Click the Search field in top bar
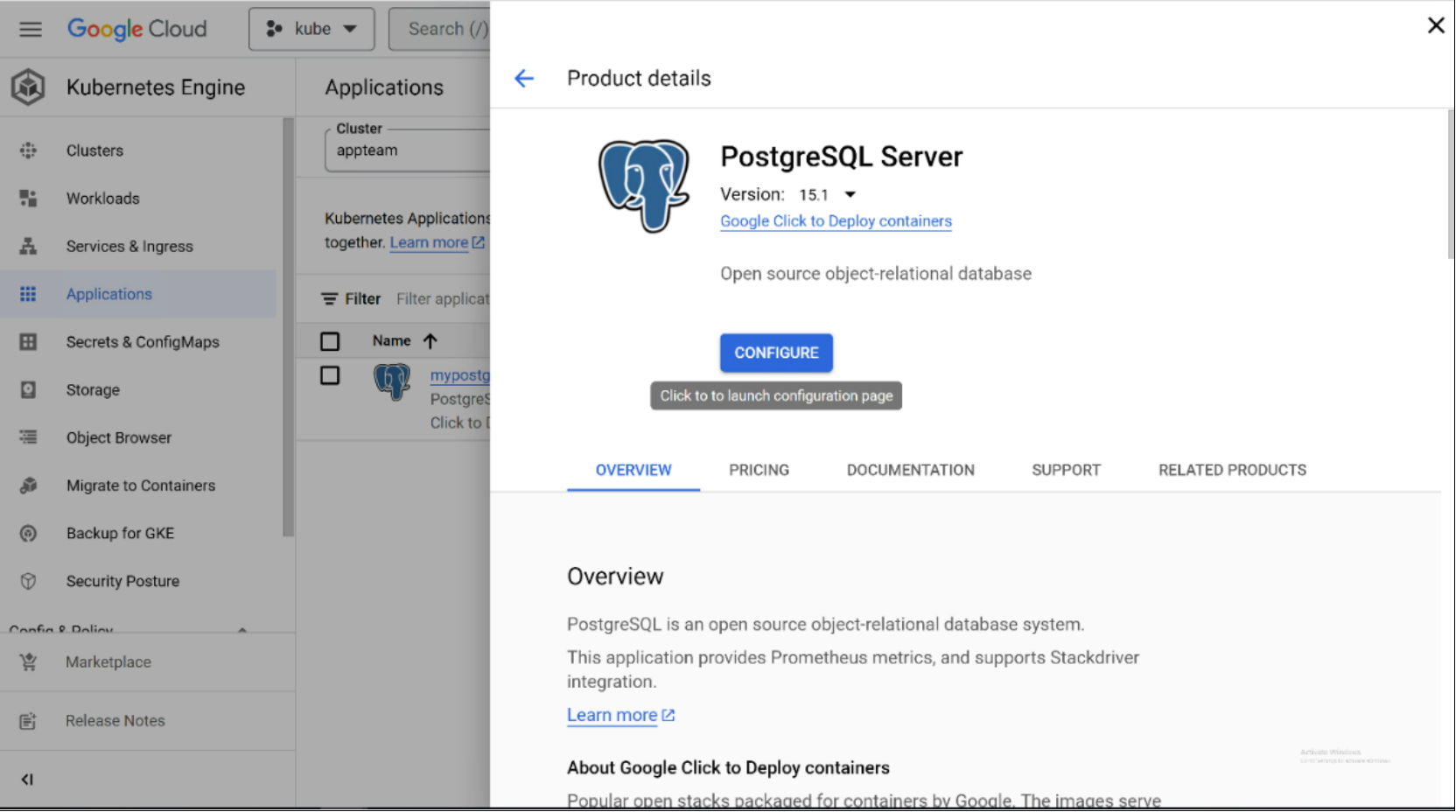 coord(439,29)
